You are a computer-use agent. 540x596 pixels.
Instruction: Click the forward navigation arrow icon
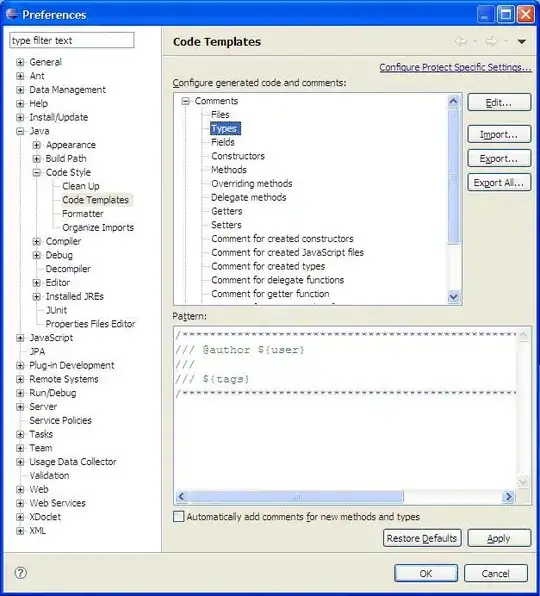click(x=491, y=41)
